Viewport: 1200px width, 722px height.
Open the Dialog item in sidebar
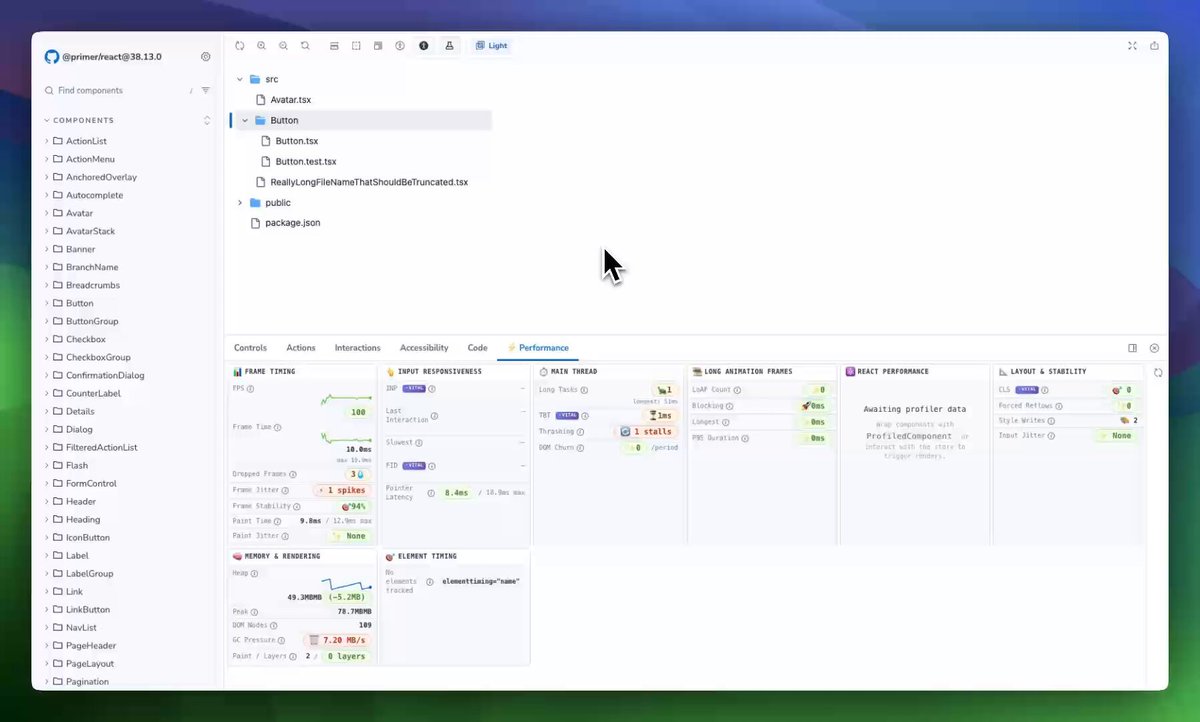click(x=79, y=429)
